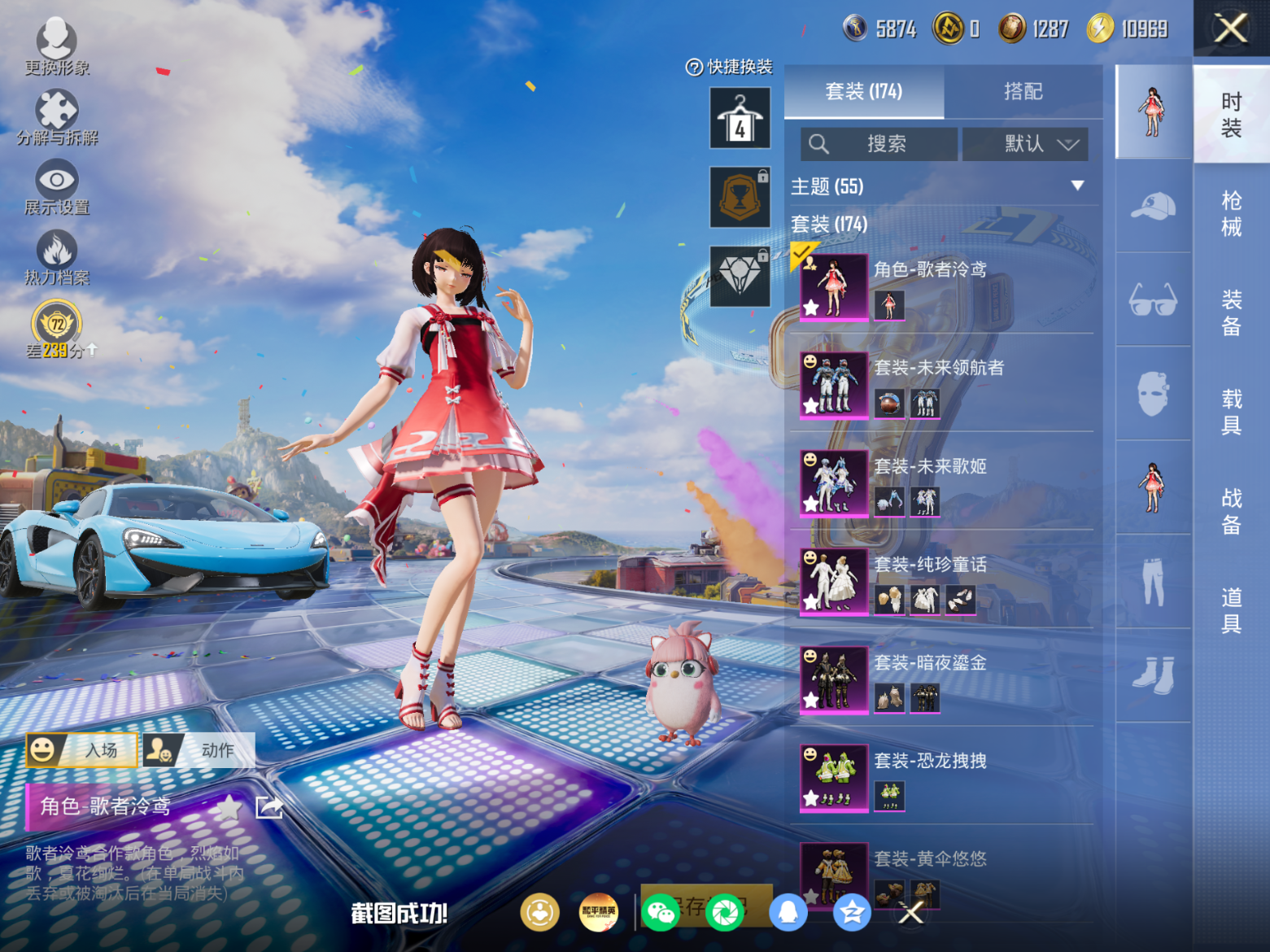Screen dimensions: 1270x952
Task: Share screenshot to QQ Zone star icon
Action: 852,912
